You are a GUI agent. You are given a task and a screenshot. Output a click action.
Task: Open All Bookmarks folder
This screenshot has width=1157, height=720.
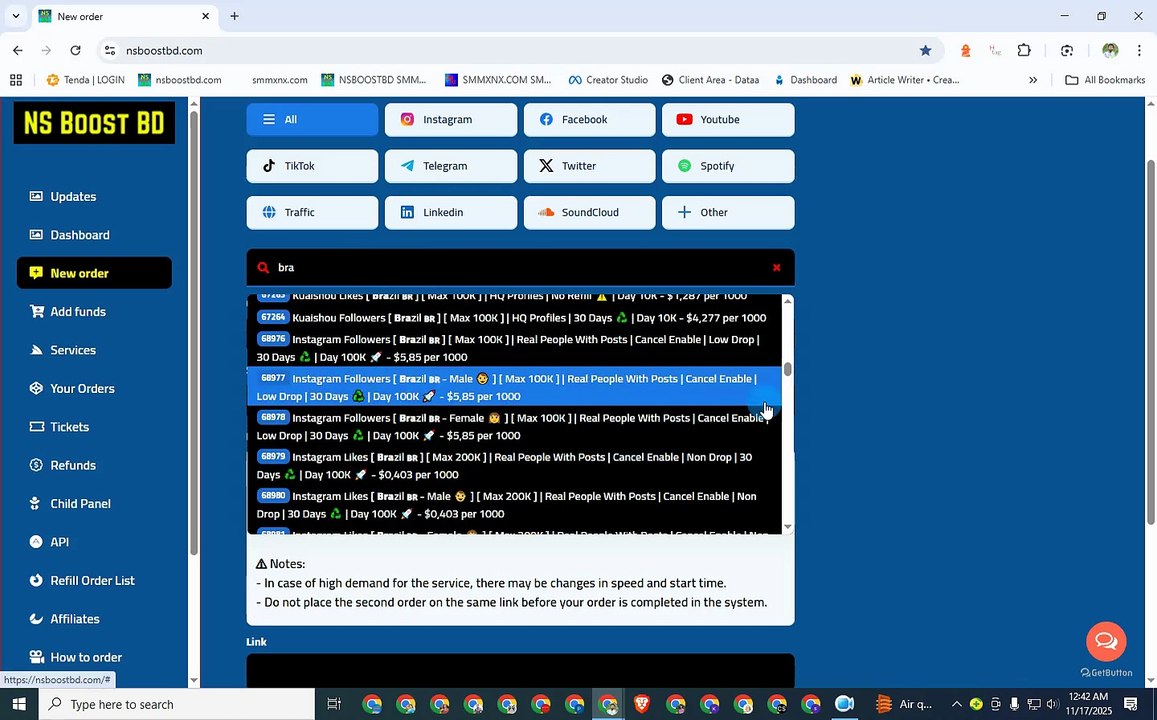(1105, 80)
